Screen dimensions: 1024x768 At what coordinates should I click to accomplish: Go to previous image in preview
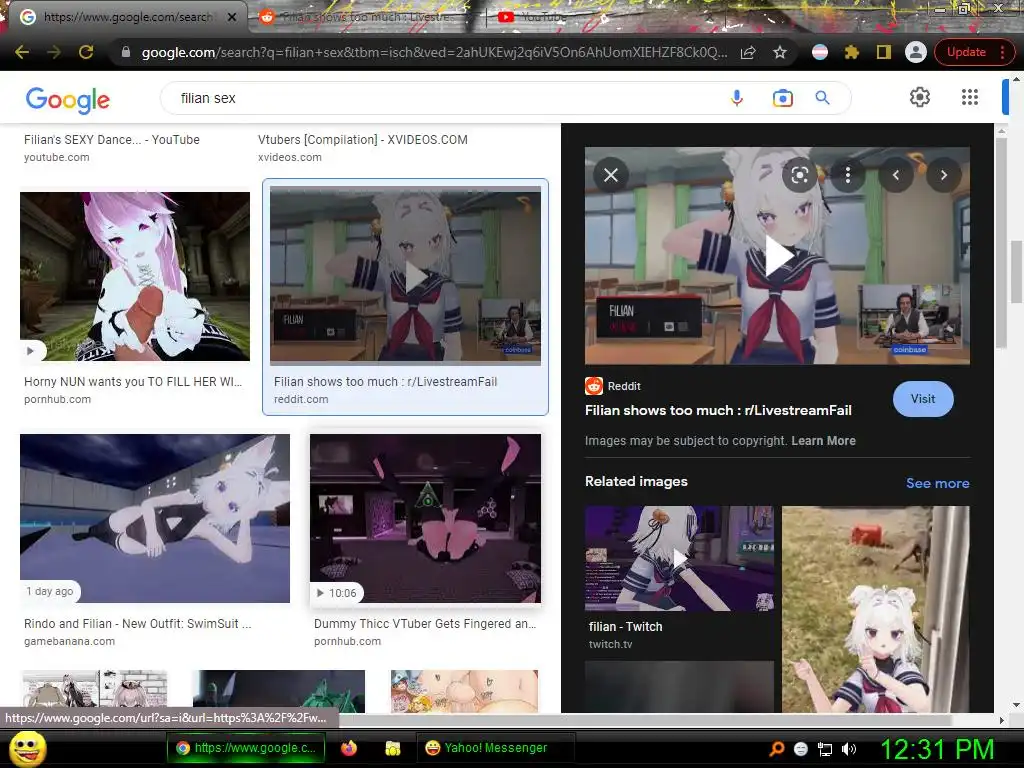click(x=895, y=175)
